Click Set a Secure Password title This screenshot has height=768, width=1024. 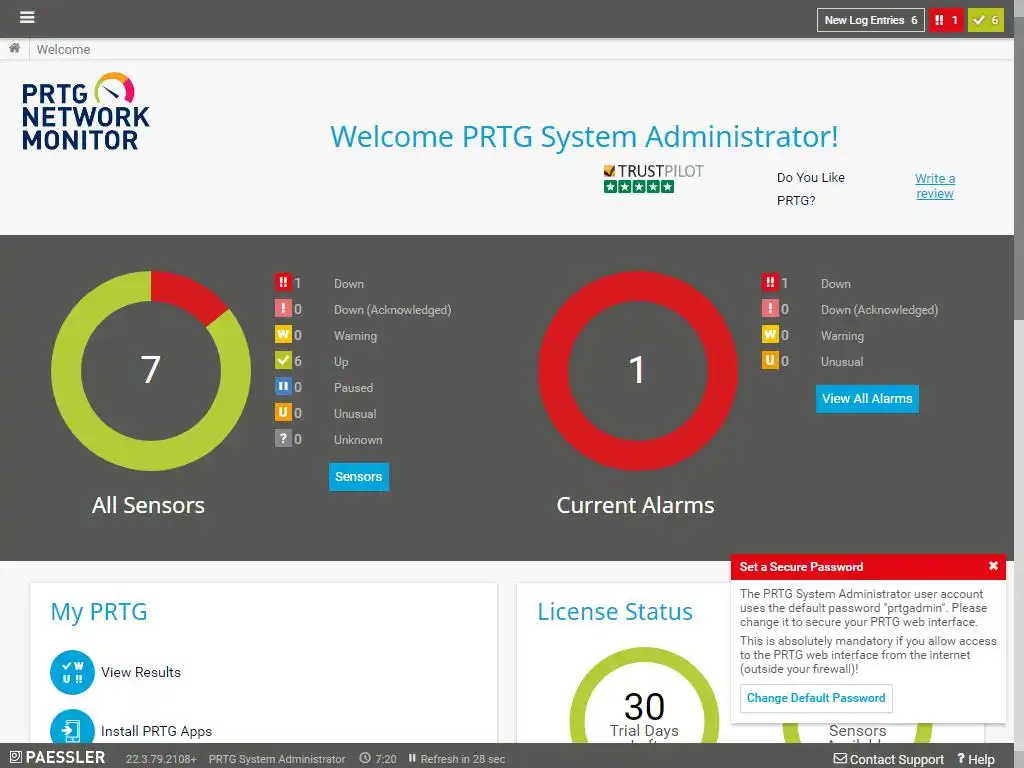pyautogui.click(x=801, y=567)
